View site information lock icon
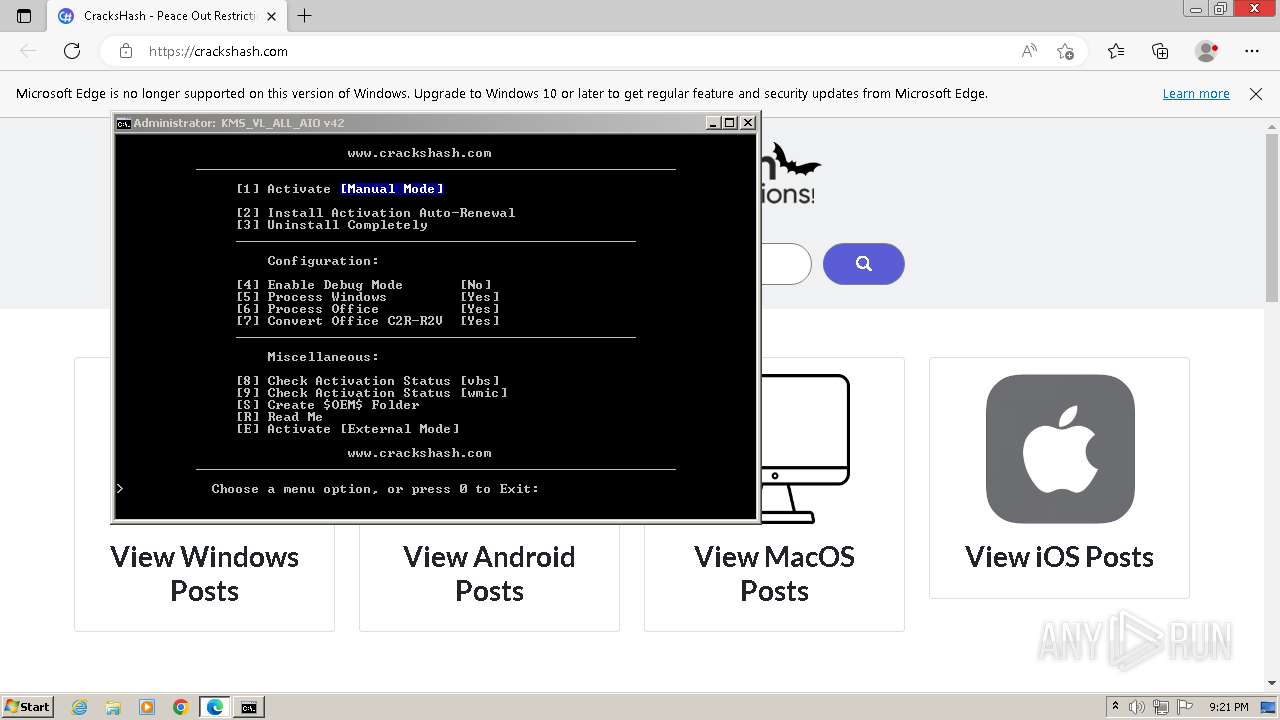The width and height of the screenshot is (1280, 720). click(x=126, y=51)
